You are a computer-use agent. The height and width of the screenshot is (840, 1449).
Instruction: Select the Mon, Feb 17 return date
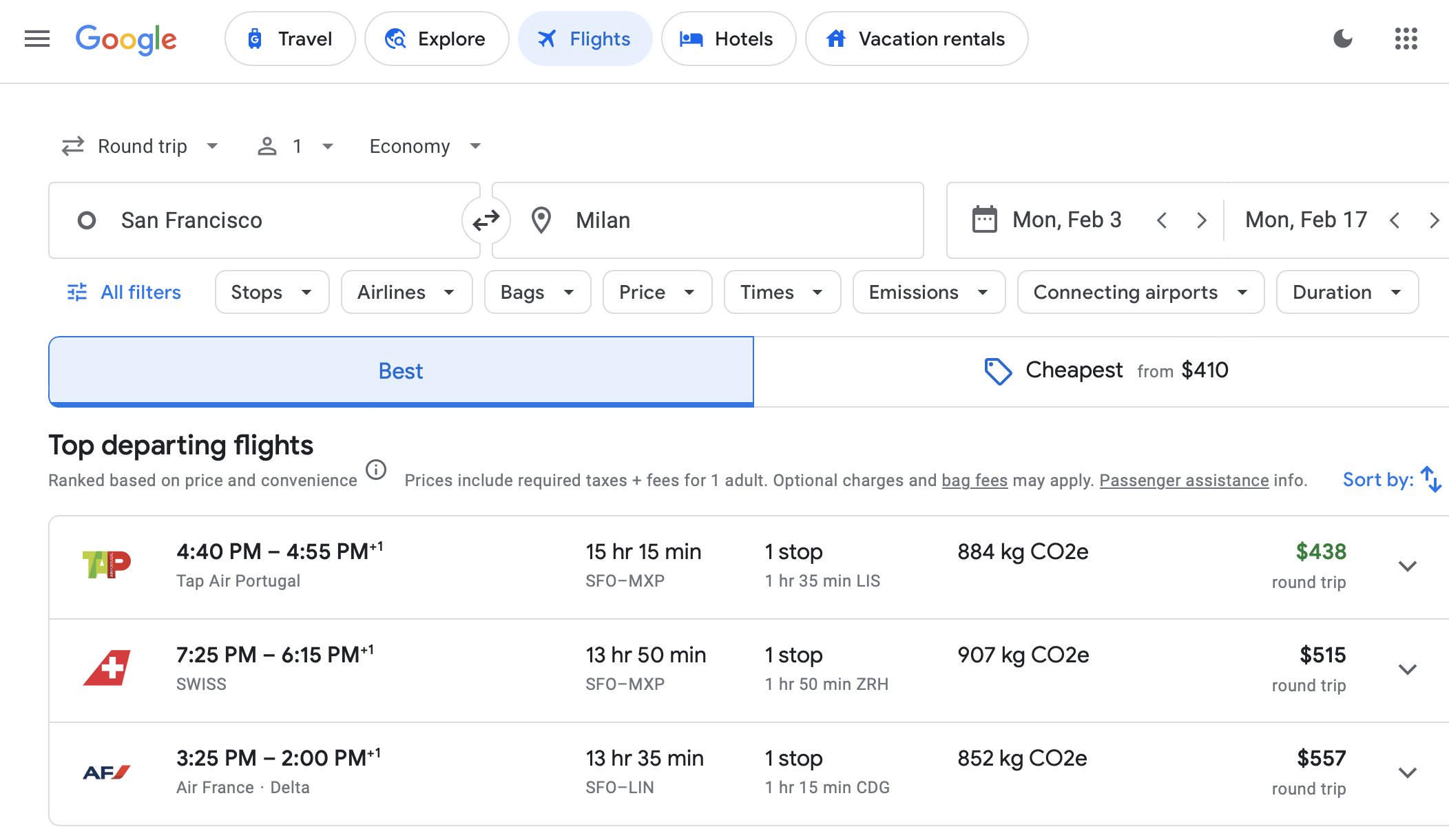pyautogui.click(x=1306, y=220)
